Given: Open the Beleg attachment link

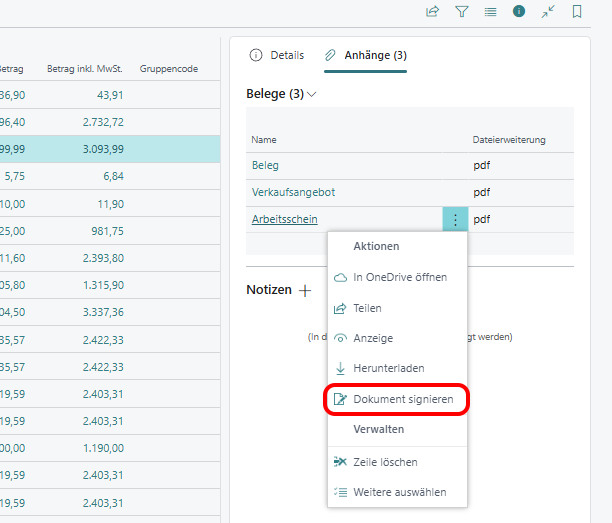Looking at the screenshot, I should tap(265, 165).
